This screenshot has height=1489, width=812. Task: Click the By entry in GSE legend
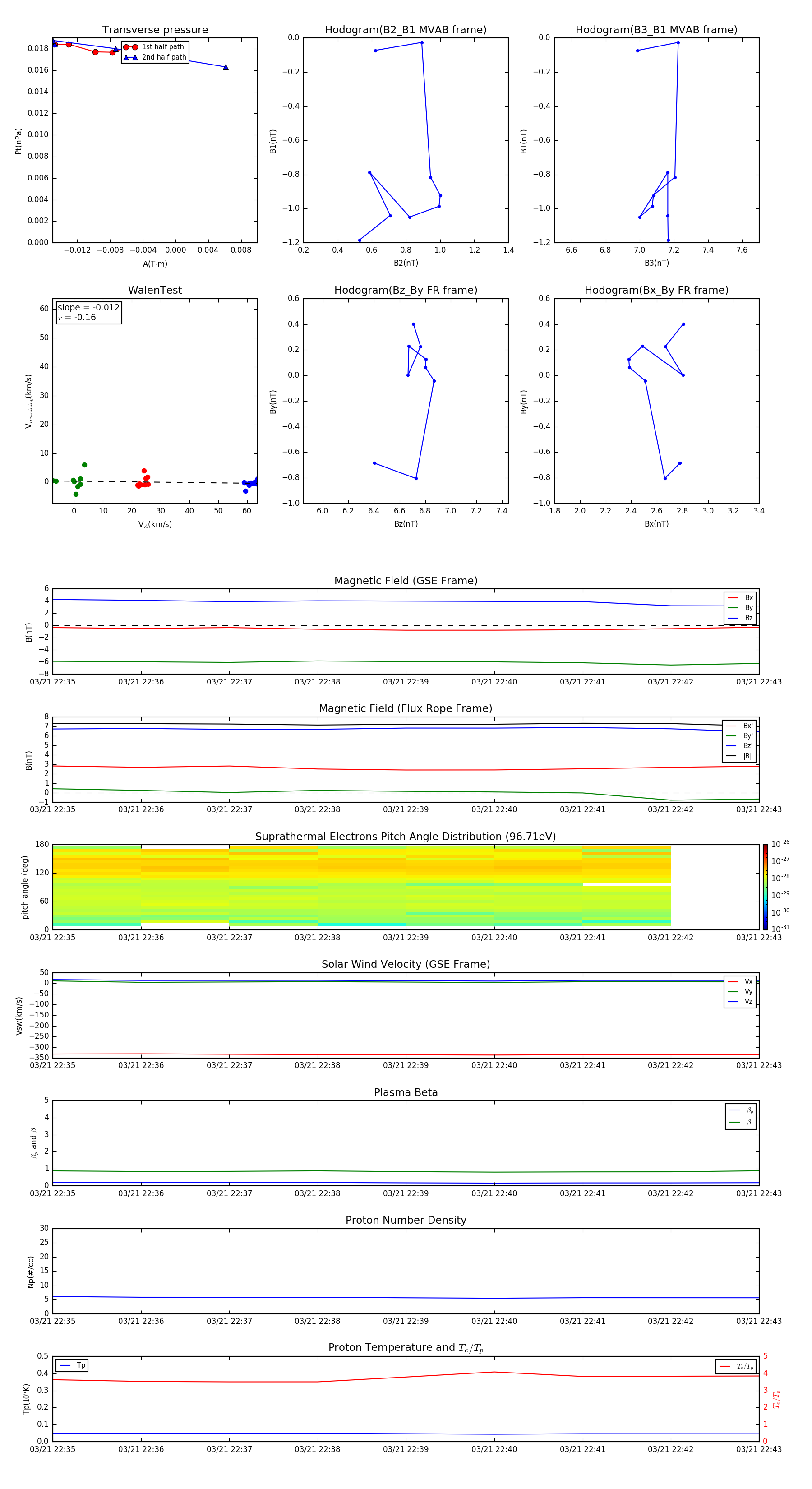pos(740,608)
